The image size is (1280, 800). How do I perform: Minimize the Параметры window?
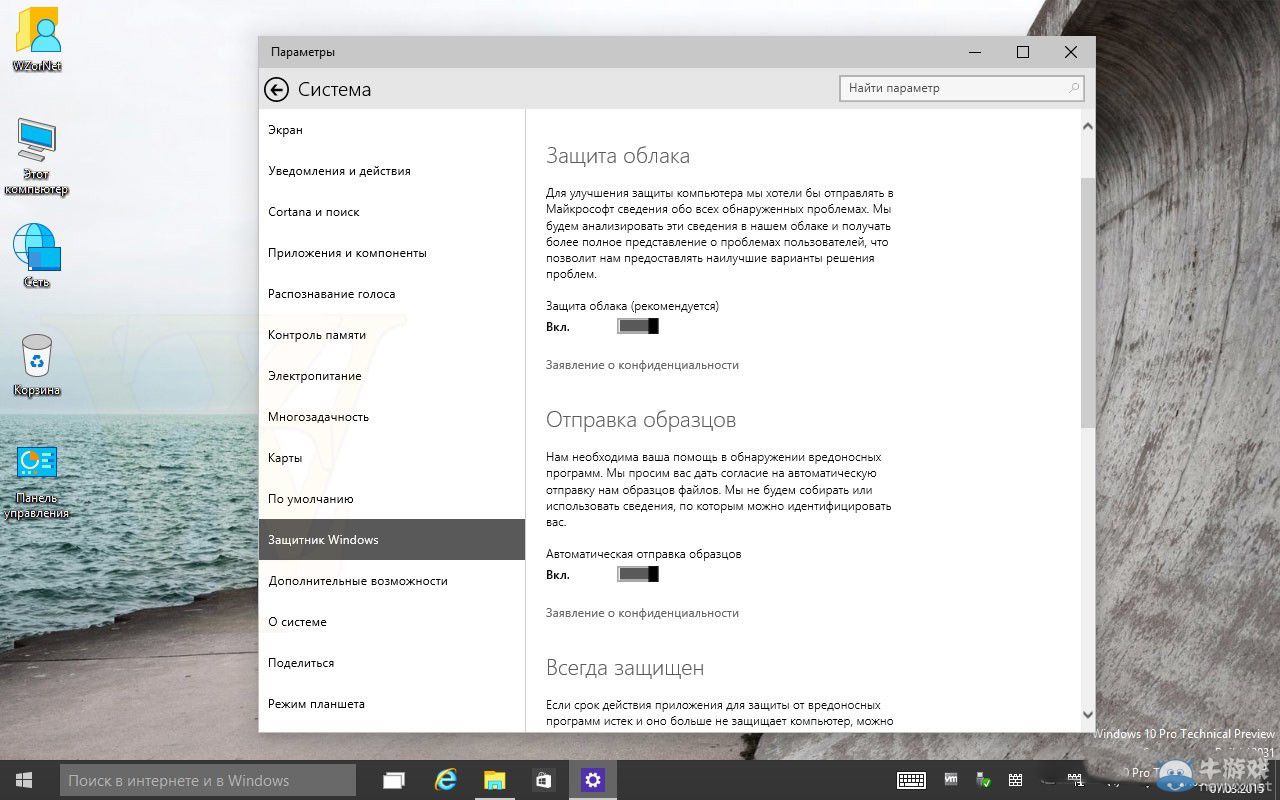tap(975, 52)
